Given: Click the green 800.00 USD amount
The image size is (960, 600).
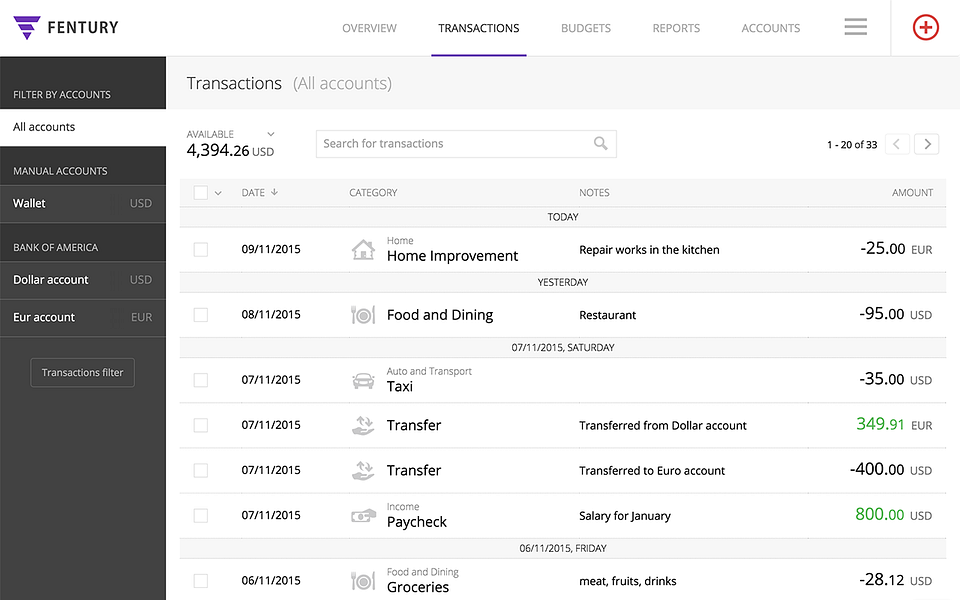Looking at the screenshot, I should click(893, 514).
